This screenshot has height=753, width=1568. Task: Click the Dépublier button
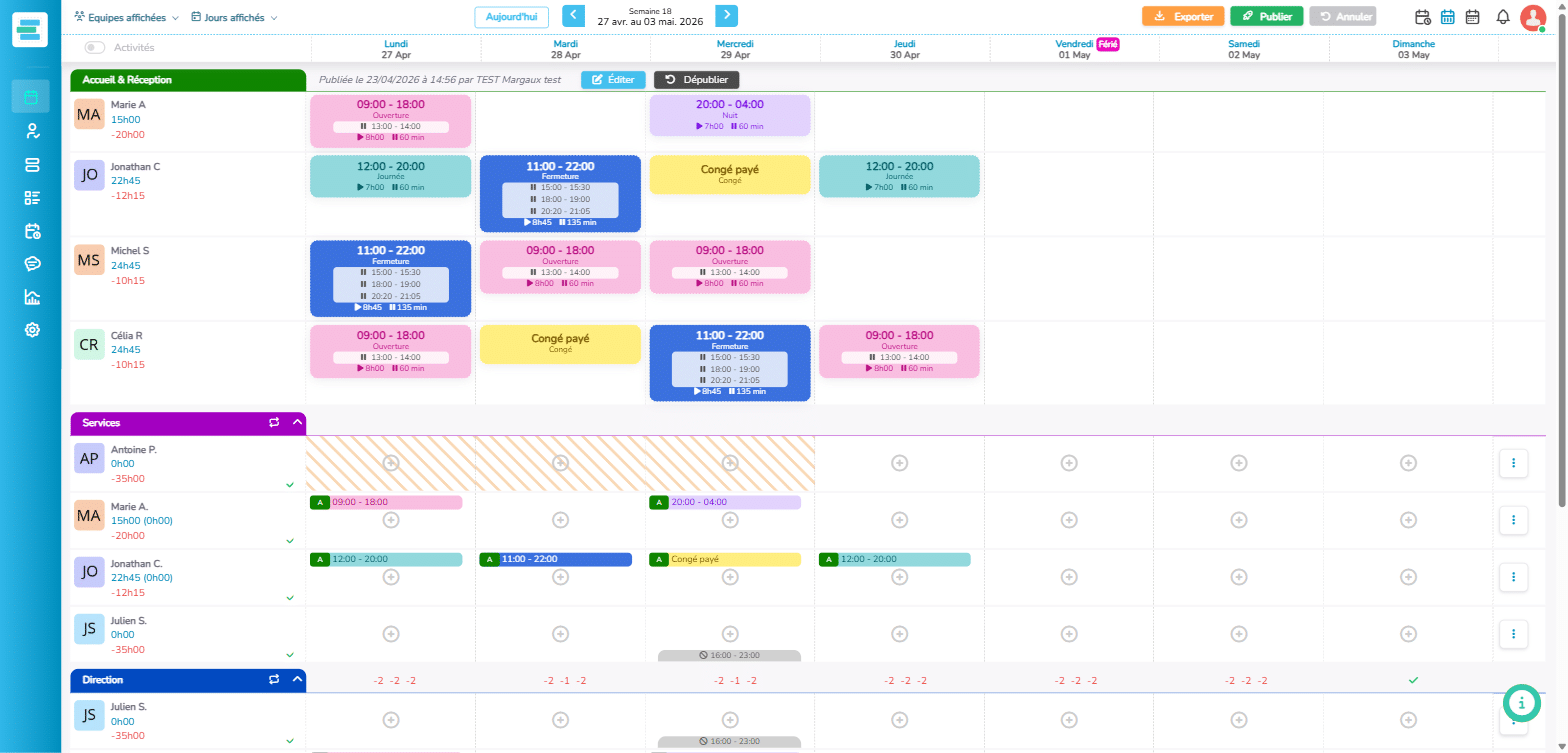pyautogui.click(x=697, y=80)
